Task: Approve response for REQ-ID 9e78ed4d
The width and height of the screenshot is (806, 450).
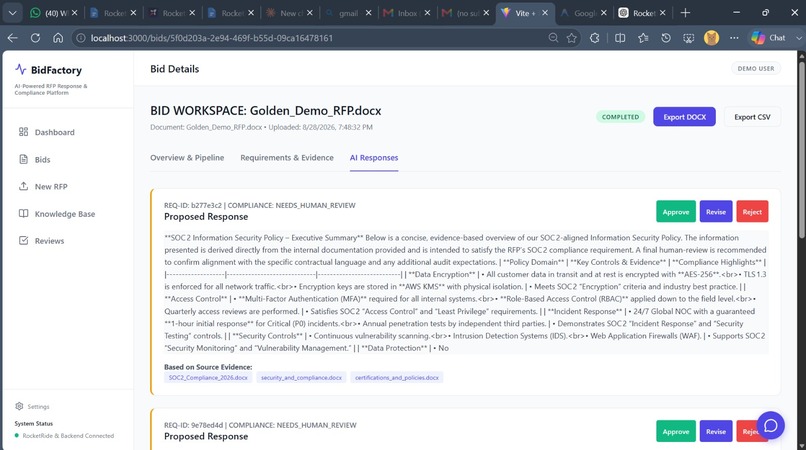Action: tap(675, 431)
